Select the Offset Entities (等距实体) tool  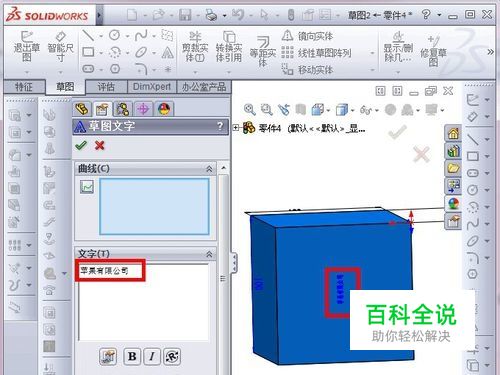point(263,52)
